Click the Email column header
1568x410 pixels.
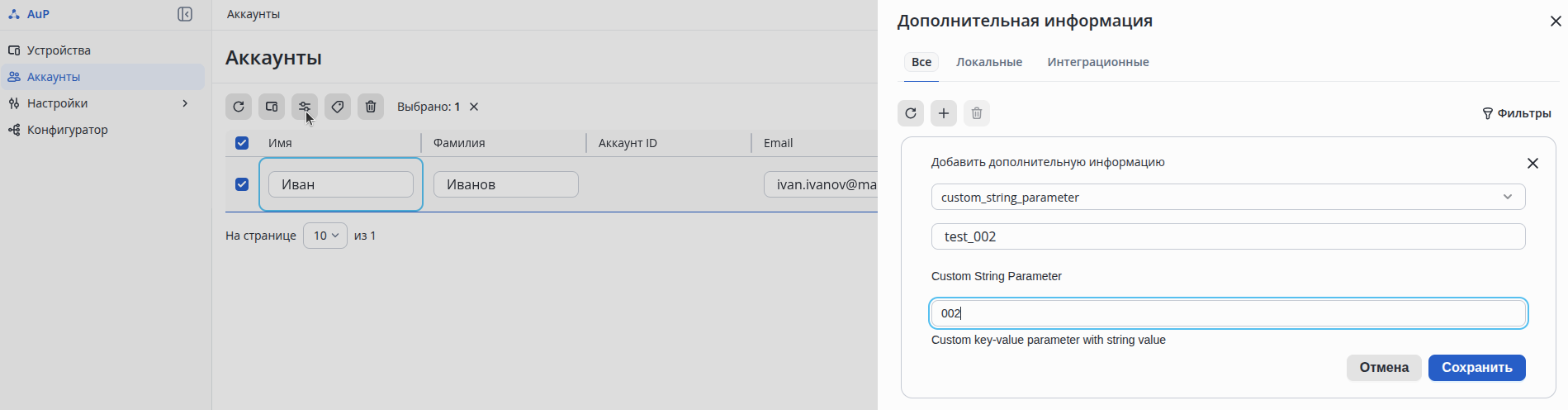pyautogui.click(x=778, y=143)
